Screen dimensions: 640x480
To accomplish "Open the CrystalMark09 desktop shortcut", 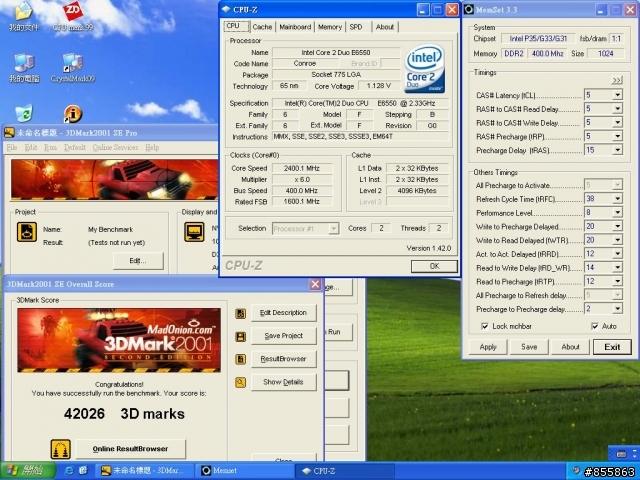I will pyautogui.click(x=72, y=63).
